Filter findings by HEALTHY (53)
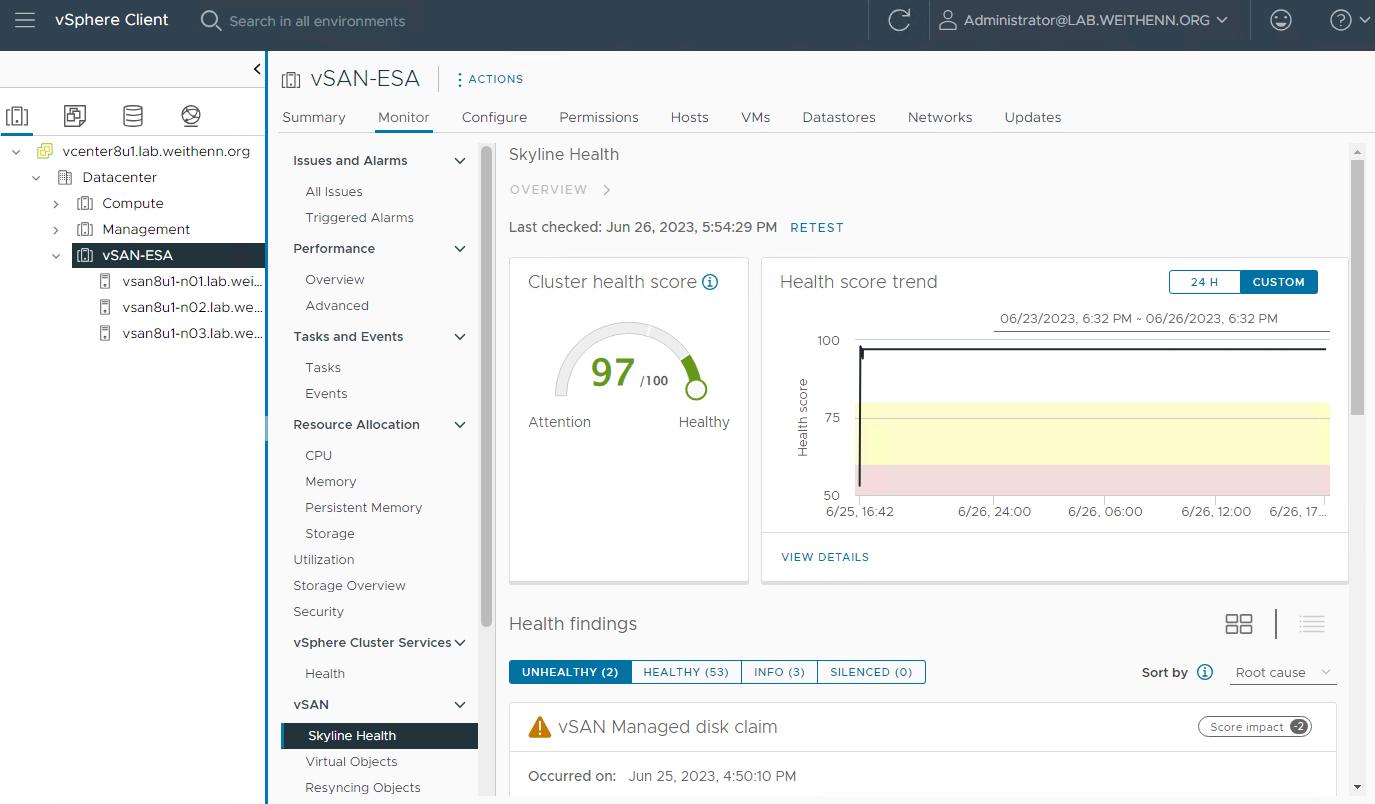Screen dimensions: 1375x804 tap(686, 672)
